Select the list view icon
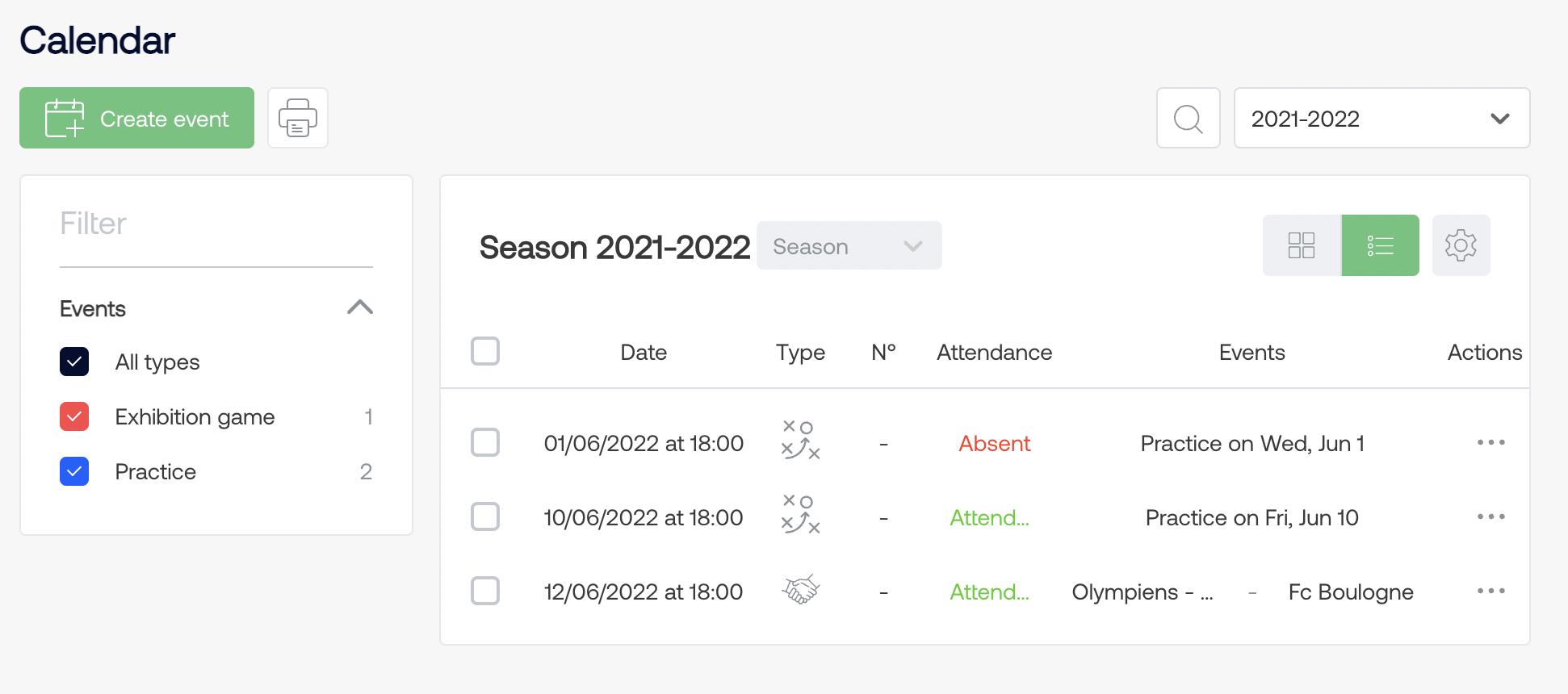1568x694 pixels. (1381, 245)
